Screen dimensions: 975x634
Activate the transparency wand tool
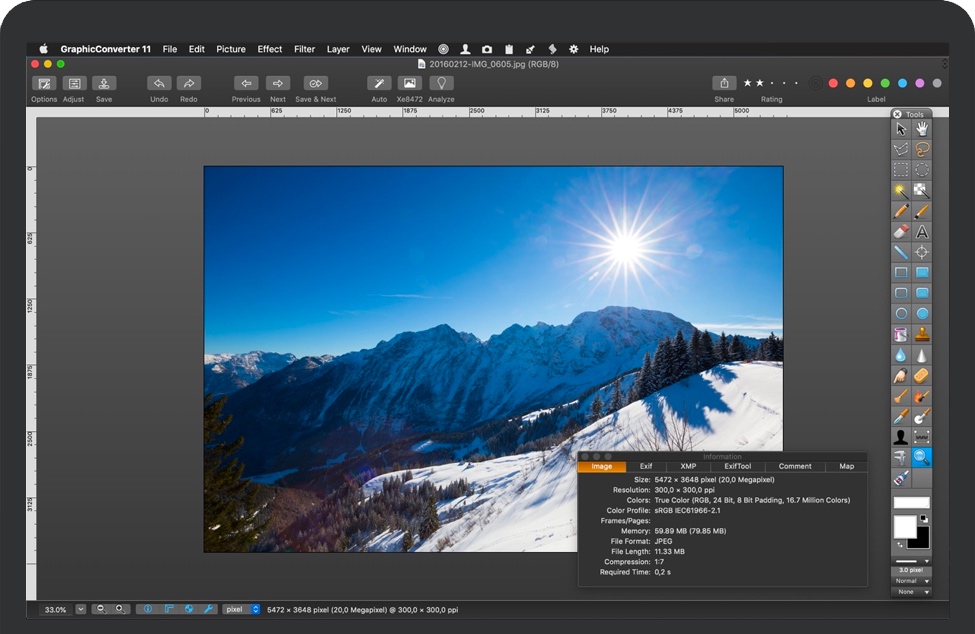[x=922, y=190]
